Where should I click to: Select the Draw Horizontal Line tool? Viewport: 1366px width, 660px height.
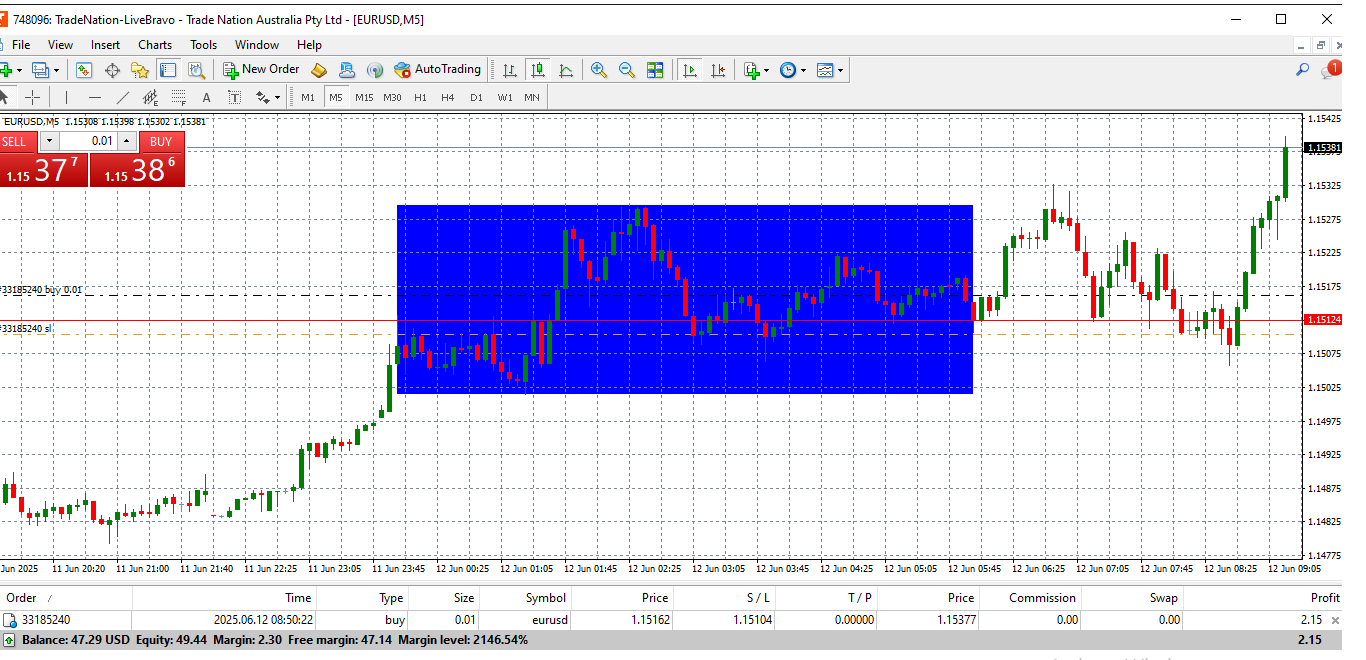95,97
